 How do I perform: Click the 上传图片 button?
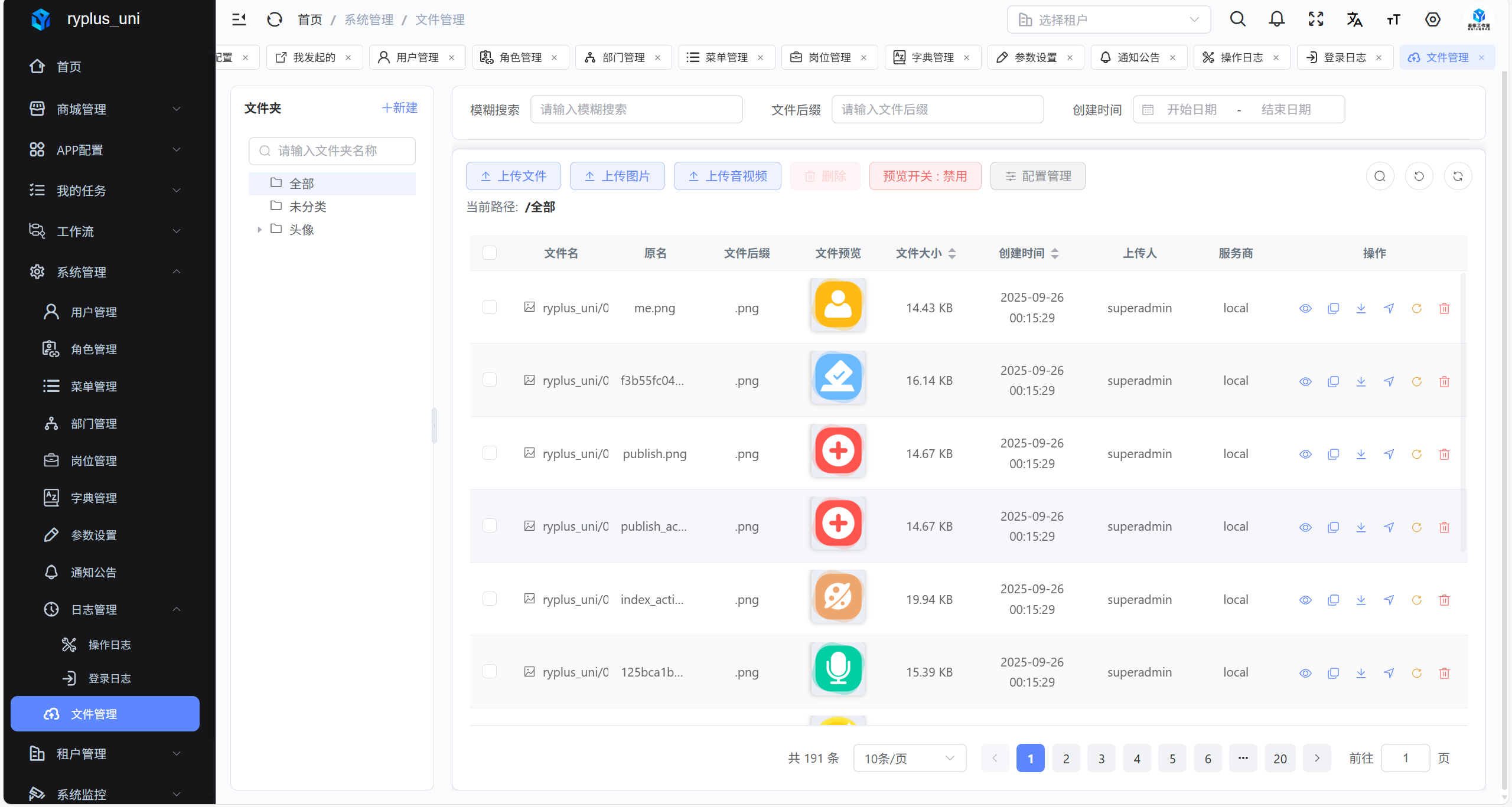[x=617, y=176]
